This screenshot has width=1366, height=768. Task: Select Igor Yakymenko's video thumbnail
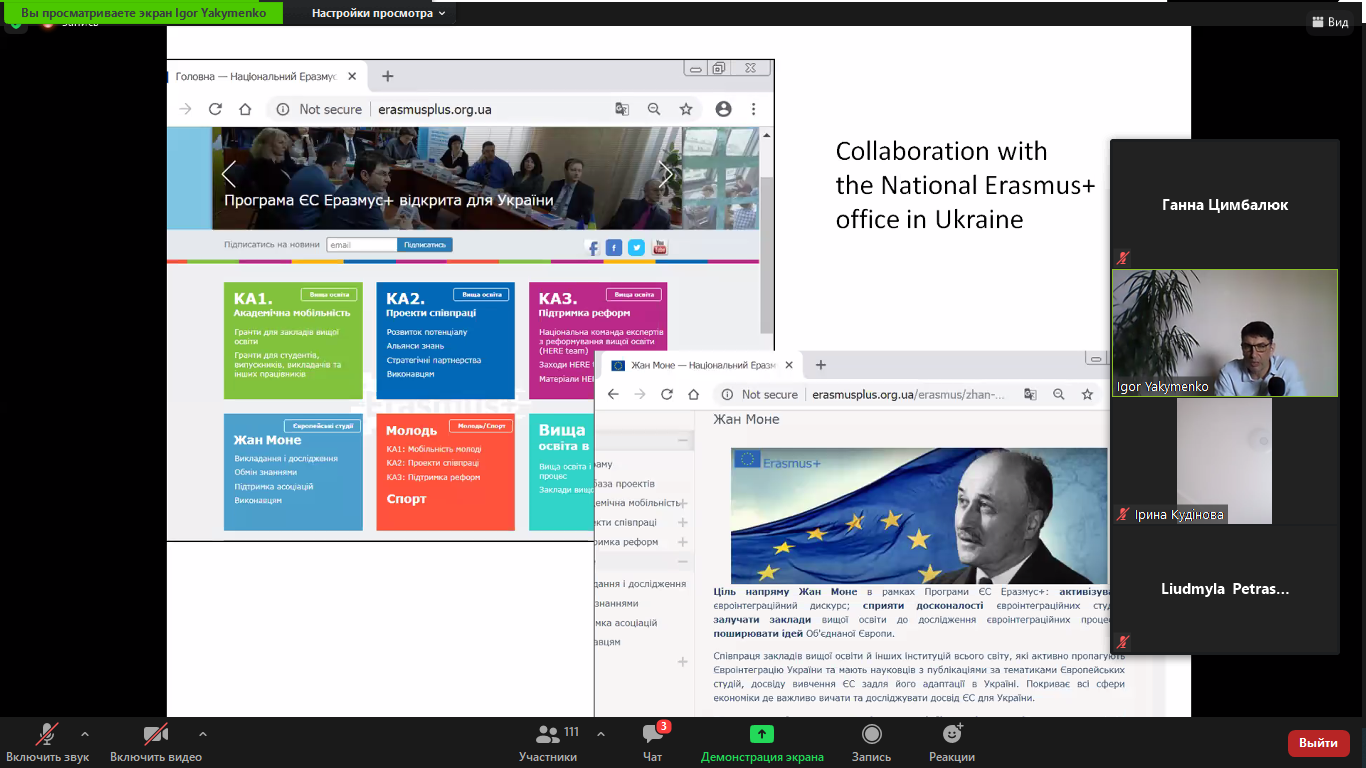click(1224, 333)
